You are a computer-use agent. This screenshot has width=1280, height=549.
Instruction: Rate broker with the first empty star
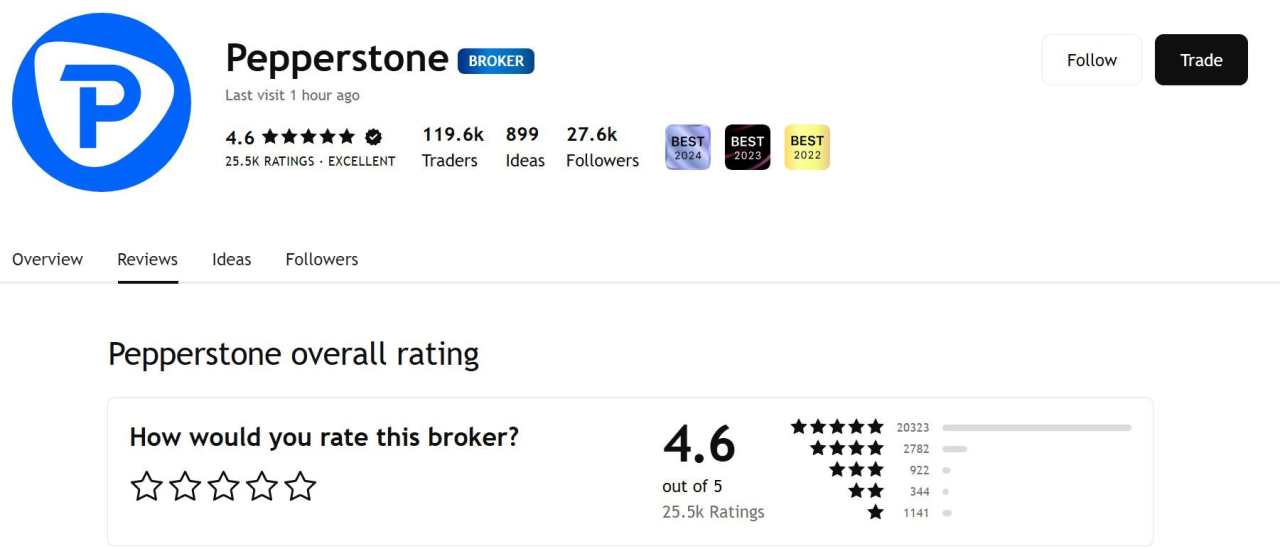click(147, 486)
